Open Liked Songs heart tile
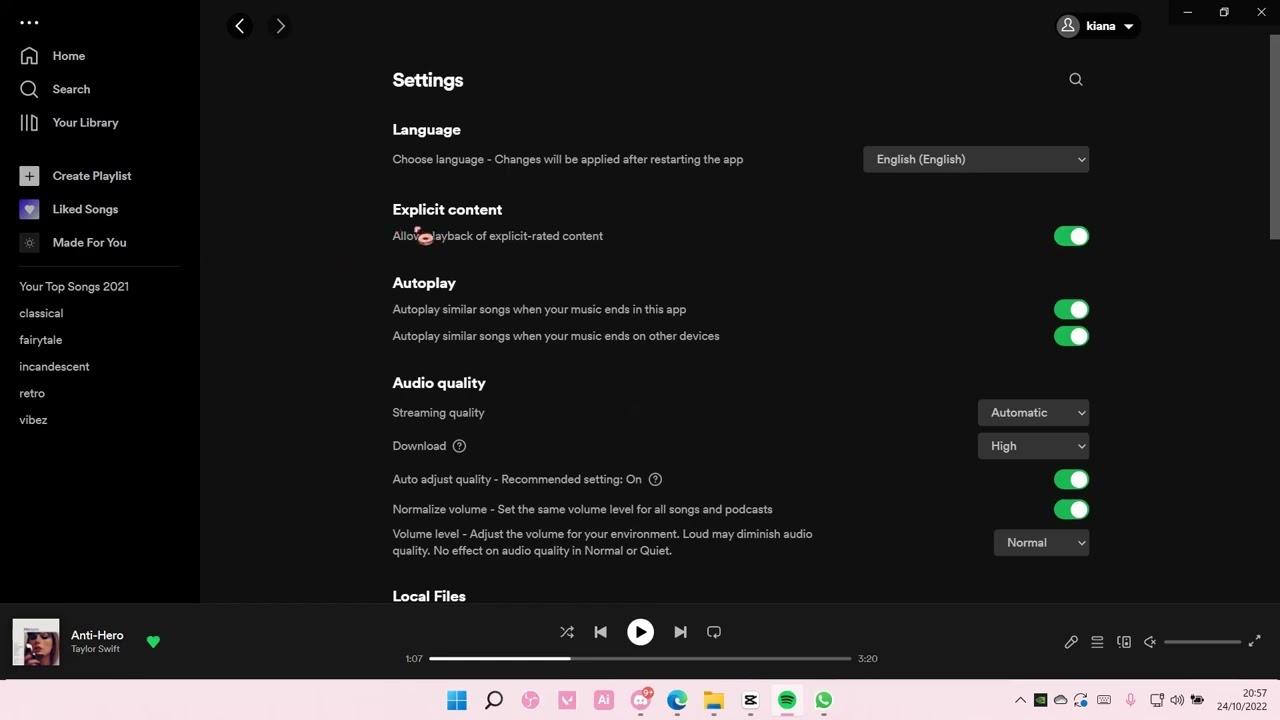Viewport: 1280px width, 720px height. 29,209
